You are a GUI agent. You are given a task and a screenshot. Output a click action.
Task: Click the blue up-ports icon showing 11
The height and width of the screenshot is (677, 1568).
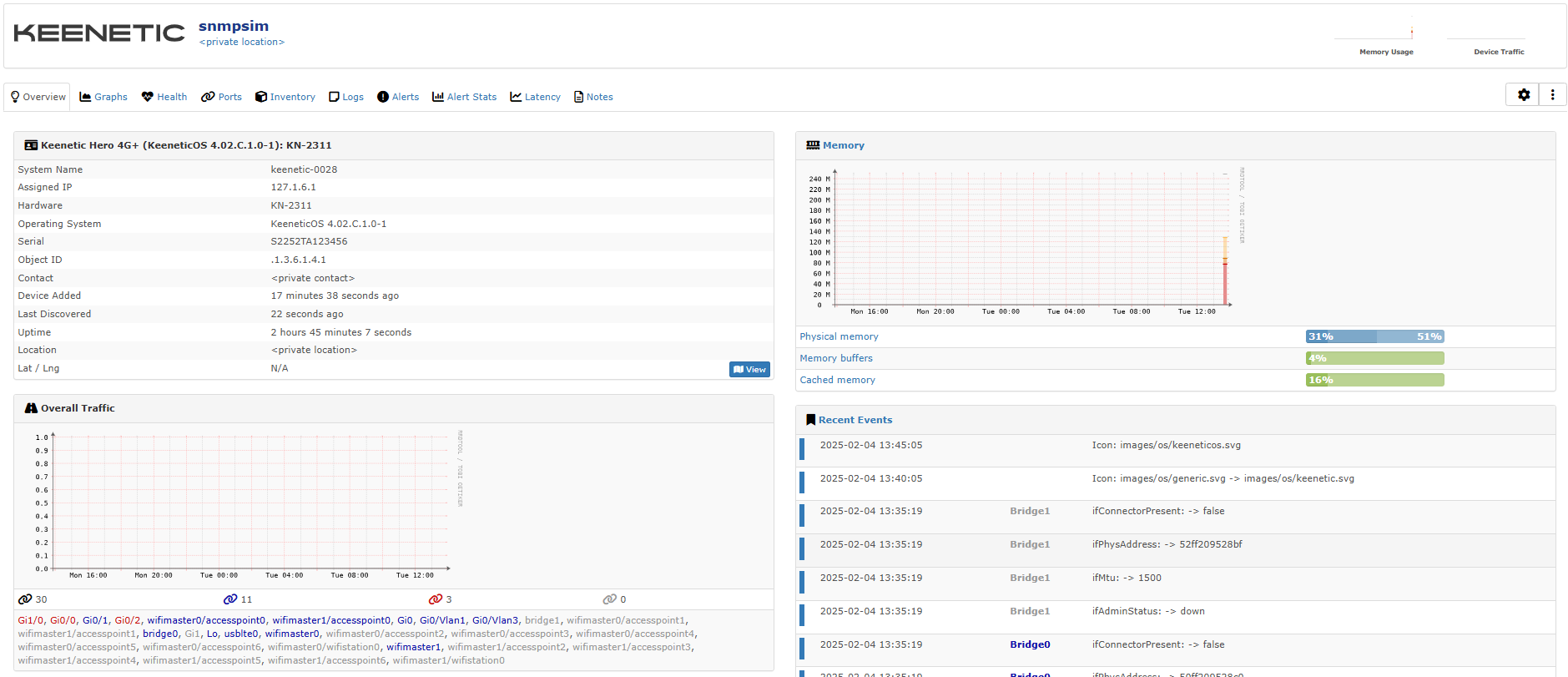tap(230, 599)
